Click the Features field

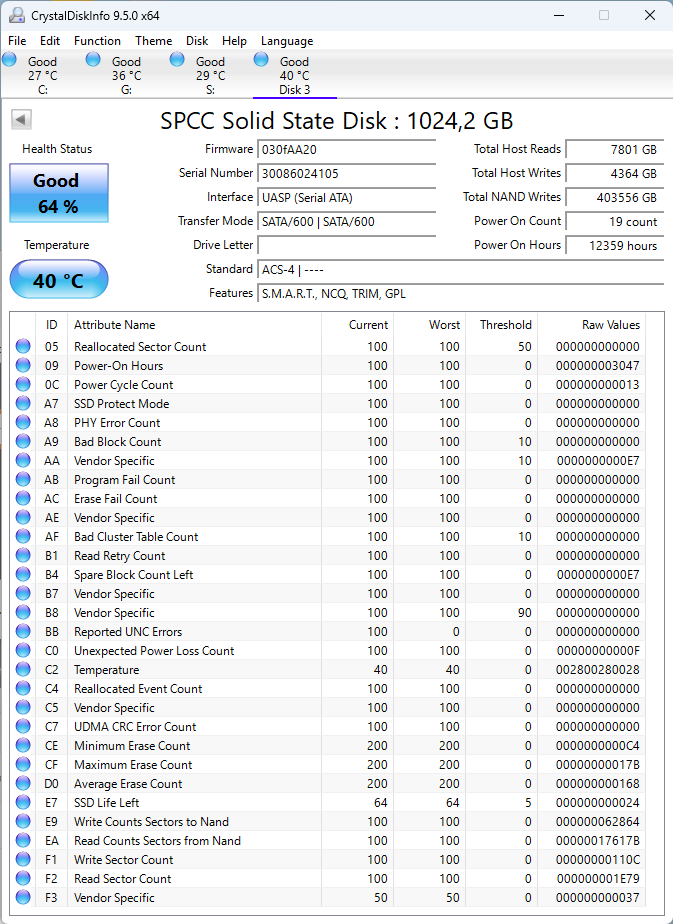click(461, 294)
